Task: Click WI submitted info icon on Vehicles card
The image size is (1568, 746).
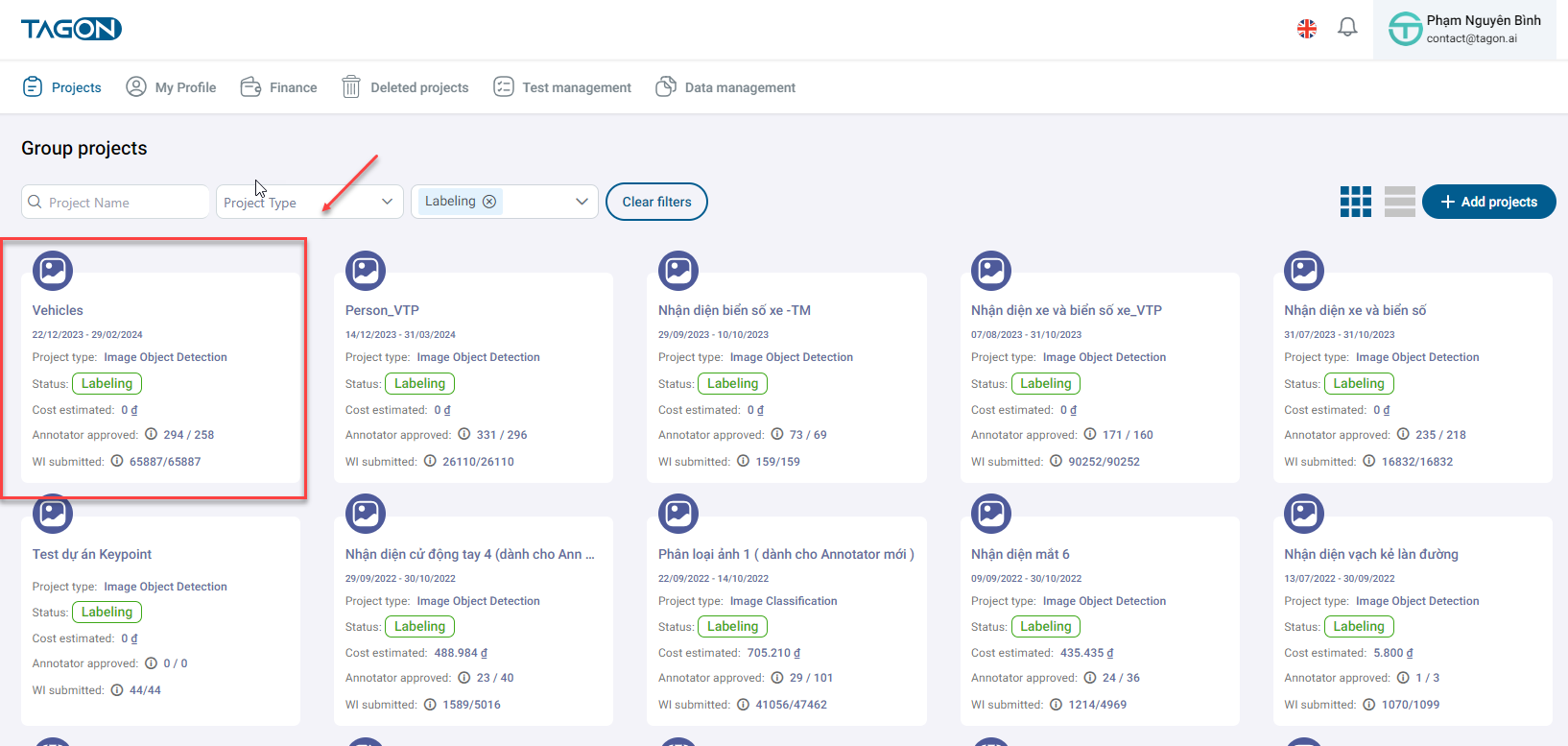Action: (117, 461)
